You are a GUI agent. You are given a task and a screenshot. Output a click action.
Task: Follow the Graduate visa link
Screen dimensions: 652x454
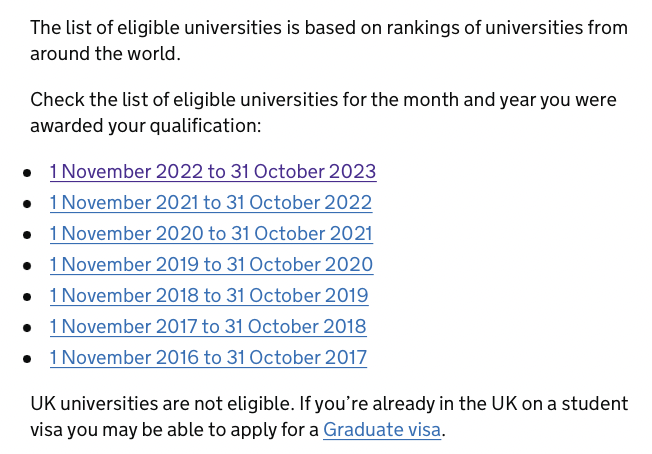[x=382, y=430]
